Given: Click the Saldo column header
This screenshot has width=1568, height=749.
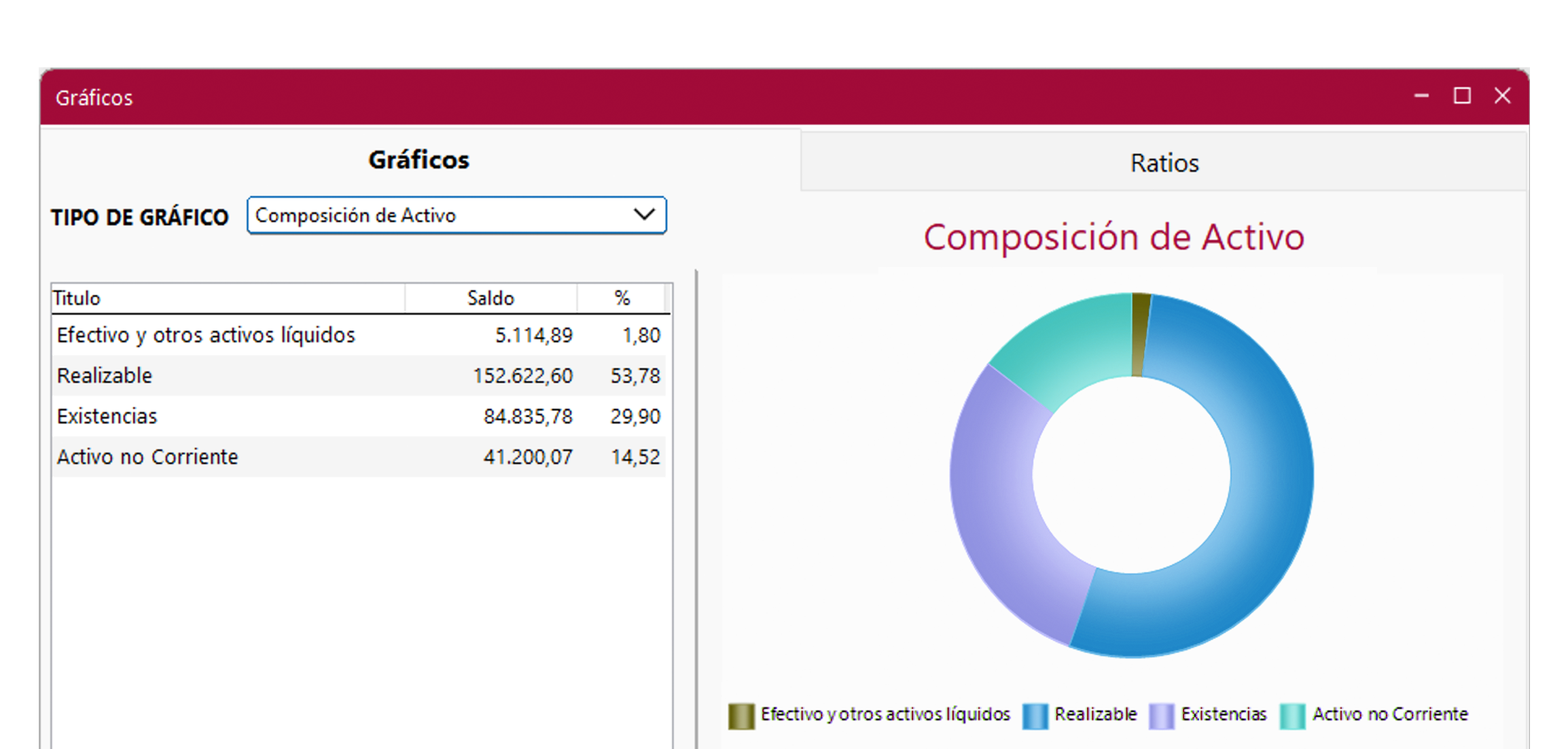Looking at the screenshot, I should click(x=491, y=298).
